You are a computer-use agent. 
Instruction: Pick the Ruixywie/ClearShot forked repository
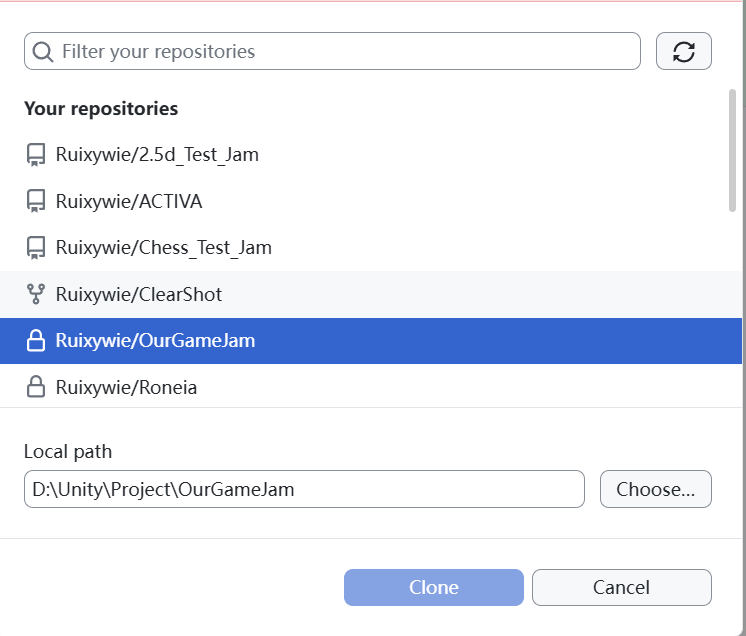(x=139, y=295)
